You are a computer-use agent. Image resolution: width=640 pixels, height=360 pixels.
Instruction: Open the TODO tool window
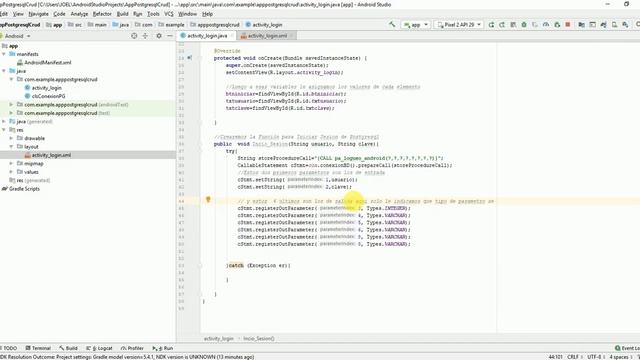(9, 348)
